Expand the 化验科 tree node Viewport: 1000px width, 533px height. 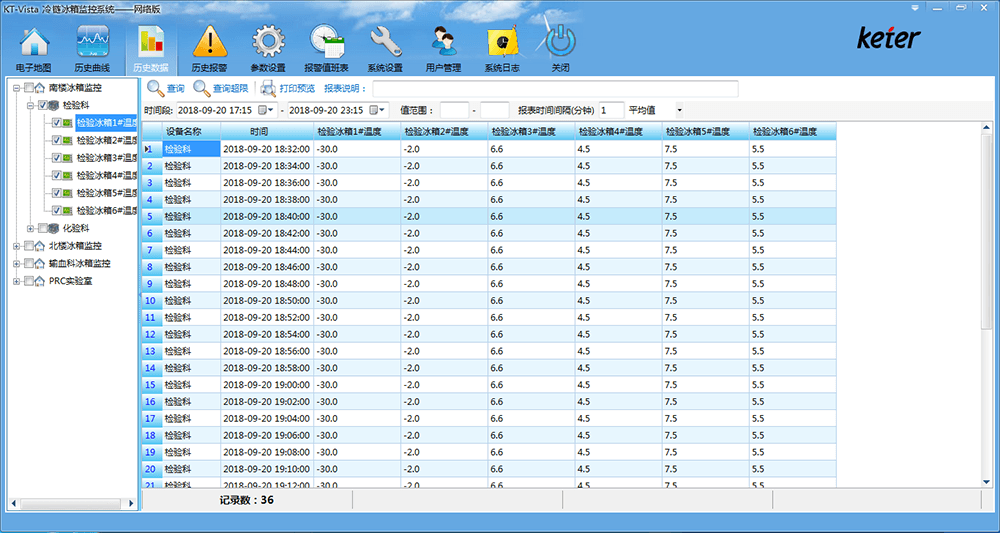click(31, 228)
